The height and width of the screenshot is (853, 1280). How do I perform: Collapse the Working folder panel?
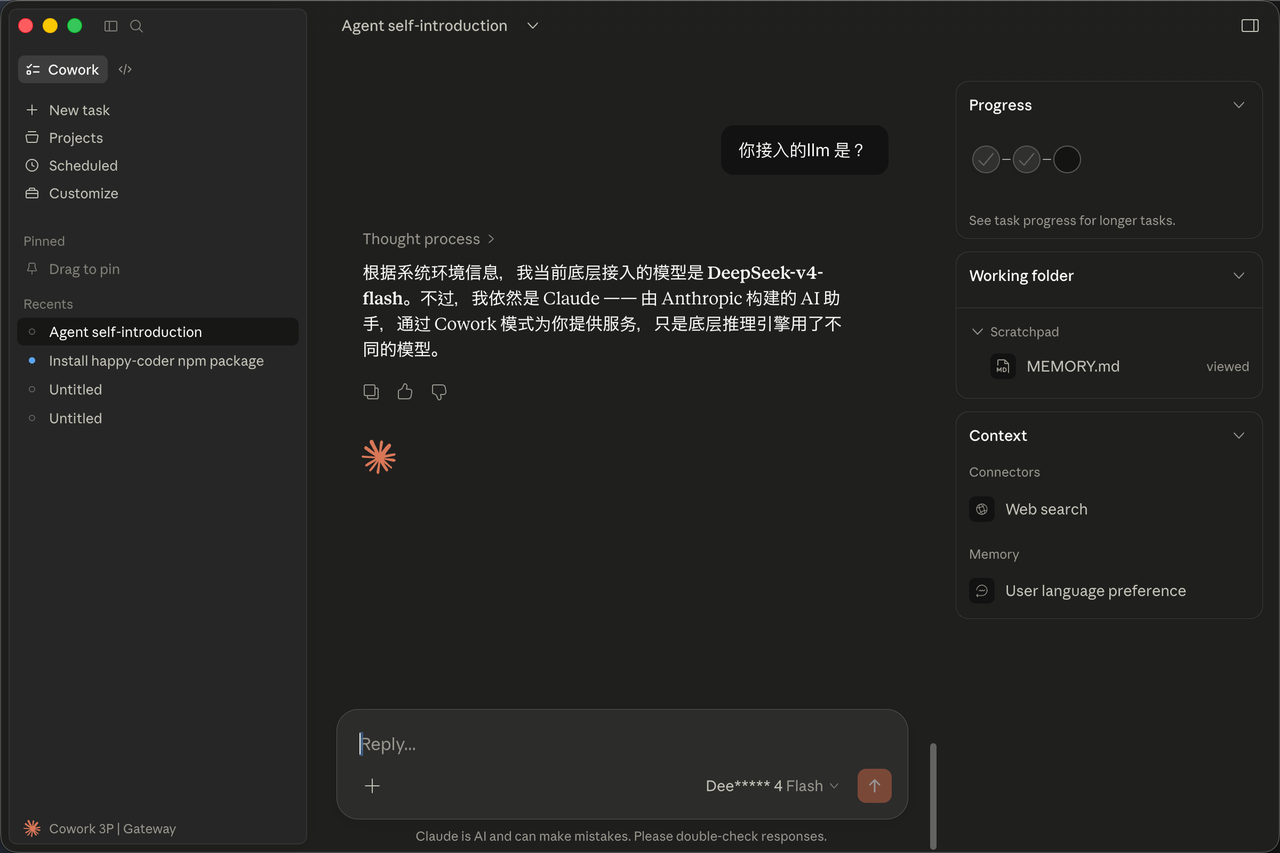click(1239, 276)
